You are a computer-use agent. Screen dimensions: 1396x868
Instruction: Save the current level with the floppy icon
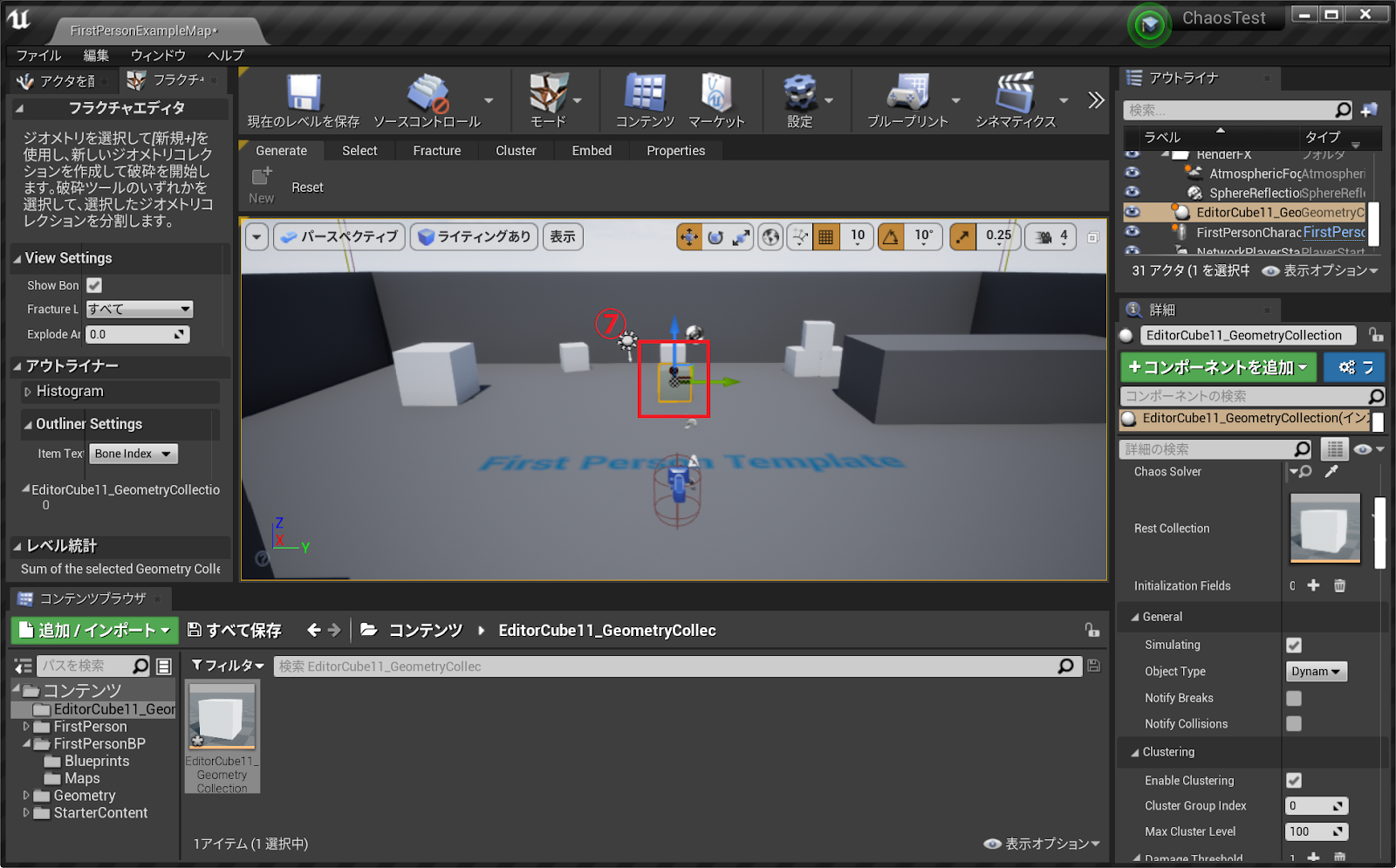coord(304,93)
